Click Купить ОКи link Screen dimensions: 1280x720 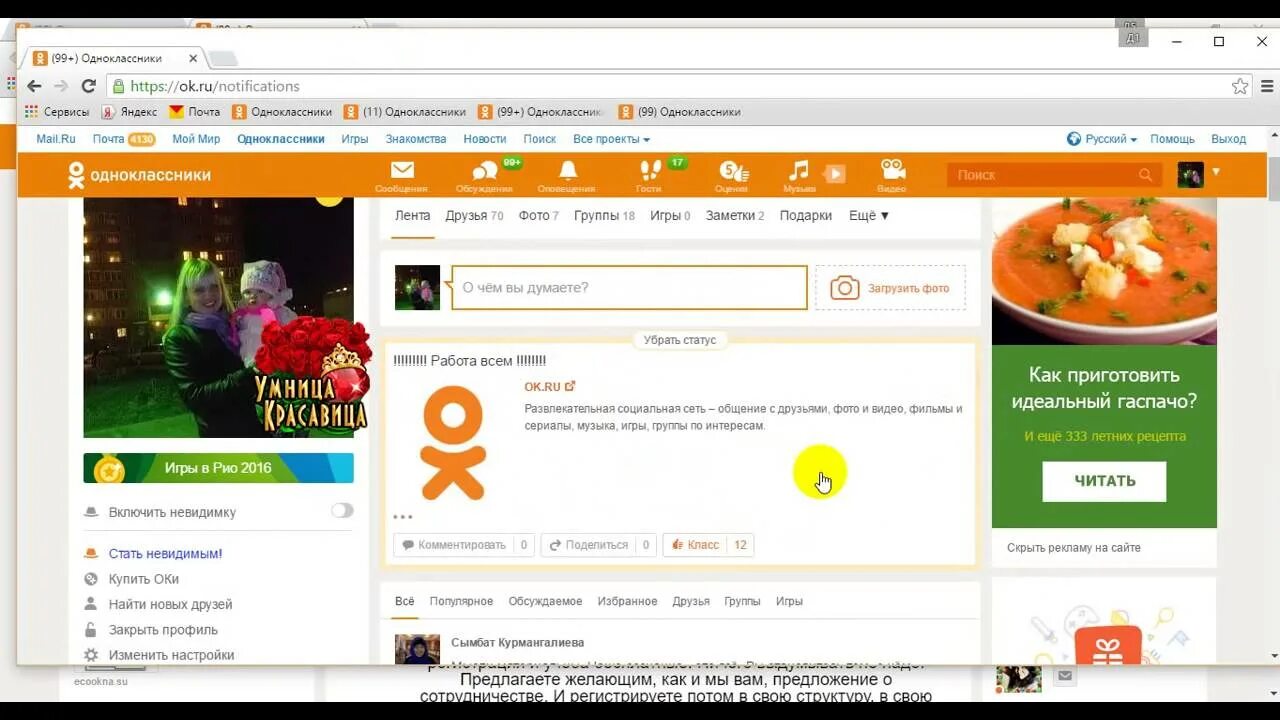(143, 579)
